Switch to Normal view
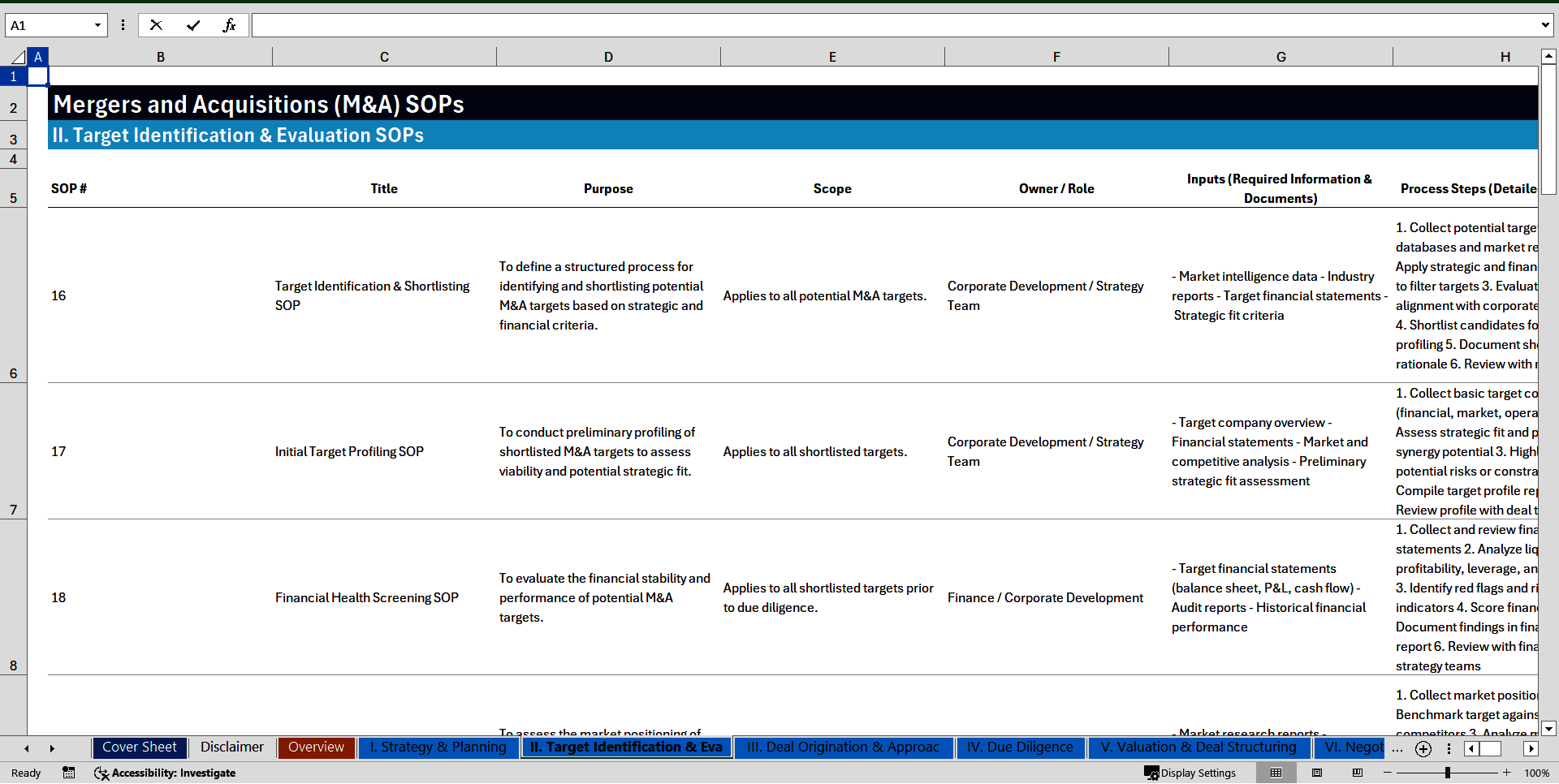Viewport: 1559px width, 784px height. tap(1276, 773)
